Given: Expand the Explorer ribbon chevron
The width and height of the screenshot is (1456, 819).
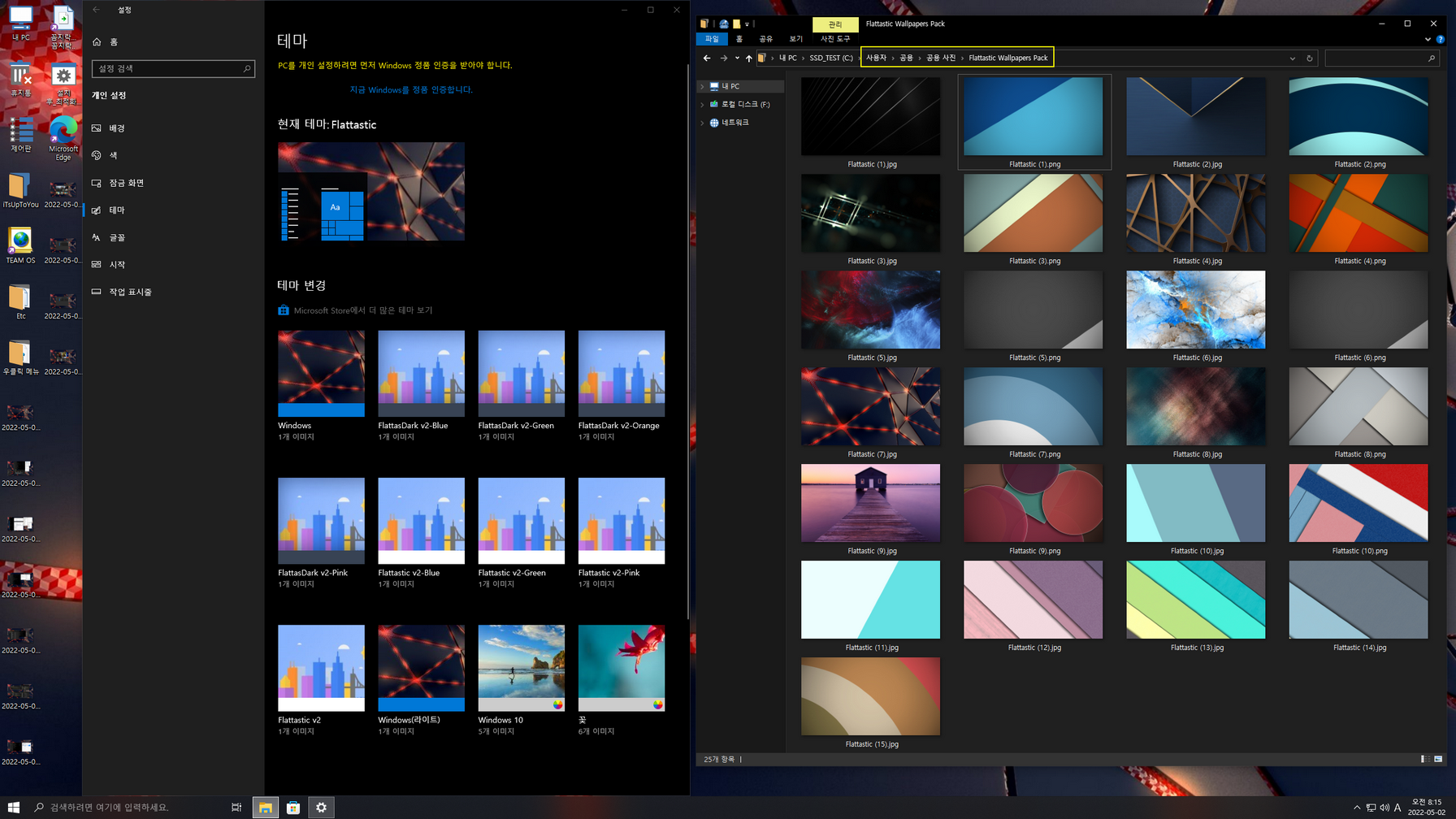Looking at the screenshot, I should 1428,39.
